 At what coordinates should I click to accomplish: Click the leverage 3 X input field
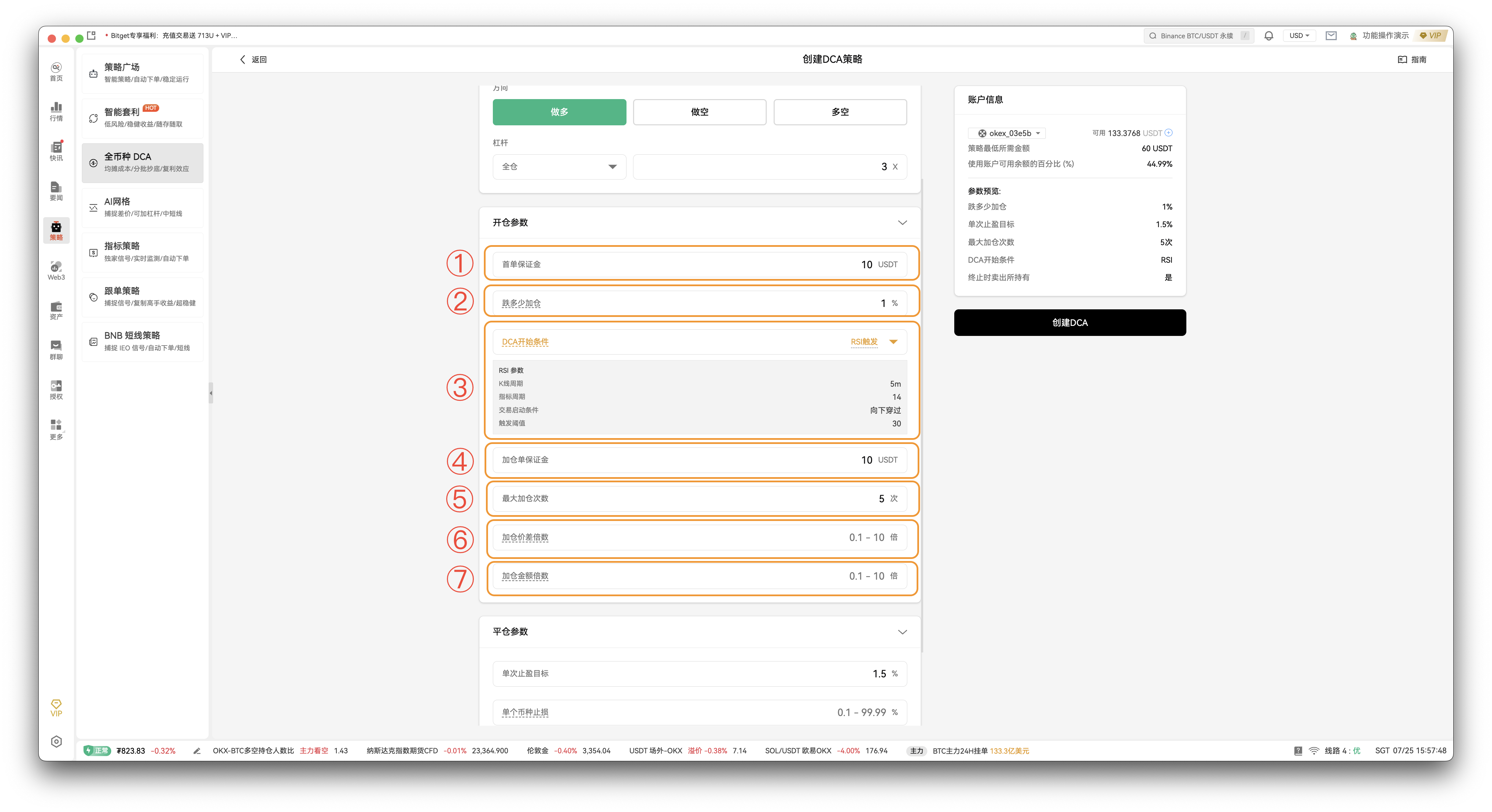tap(770, 167)
